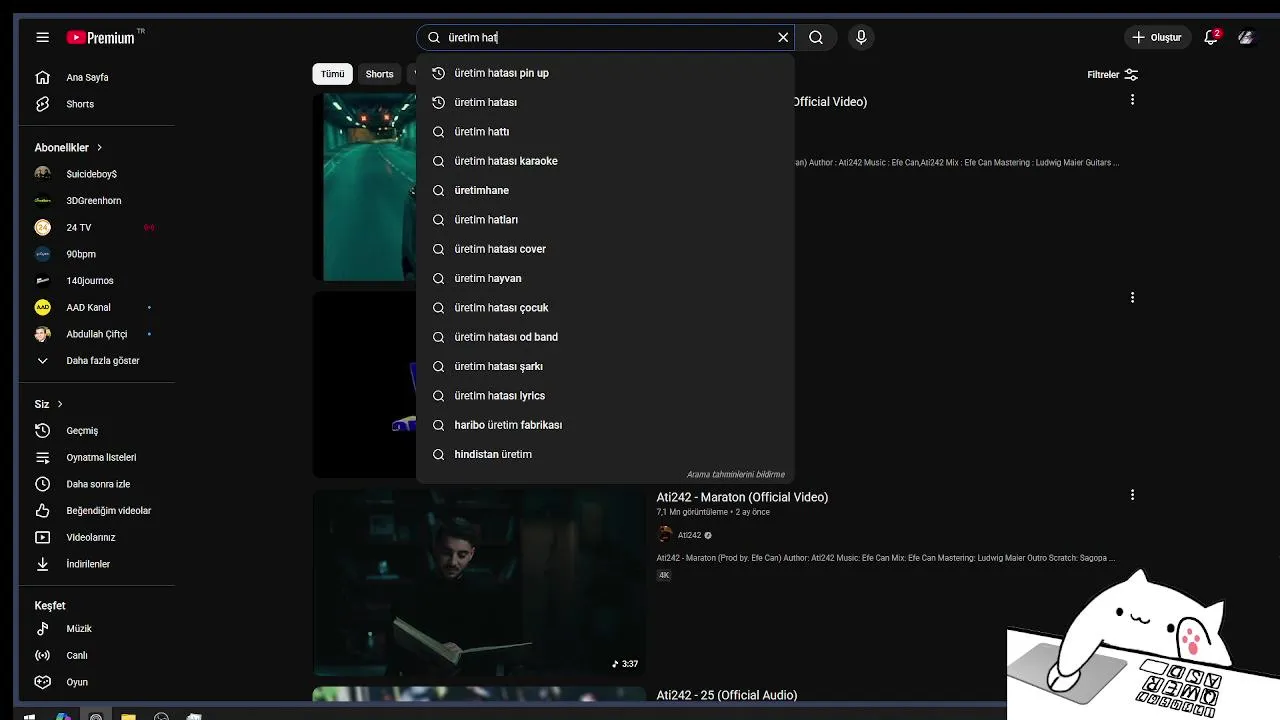
Task: Open the account avatar menu
Action: [1246, 37]
